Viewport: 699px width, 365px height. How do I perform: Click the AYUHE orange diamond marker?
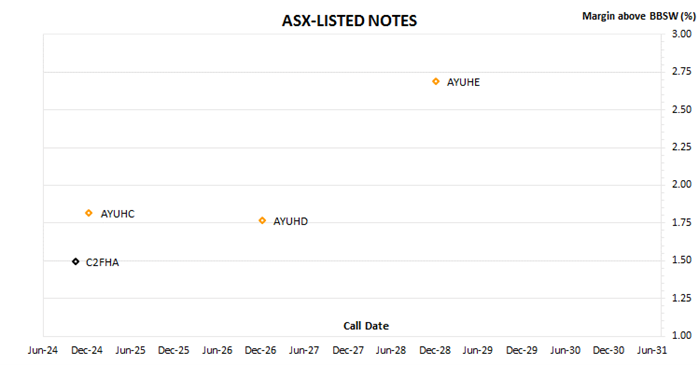436,82
